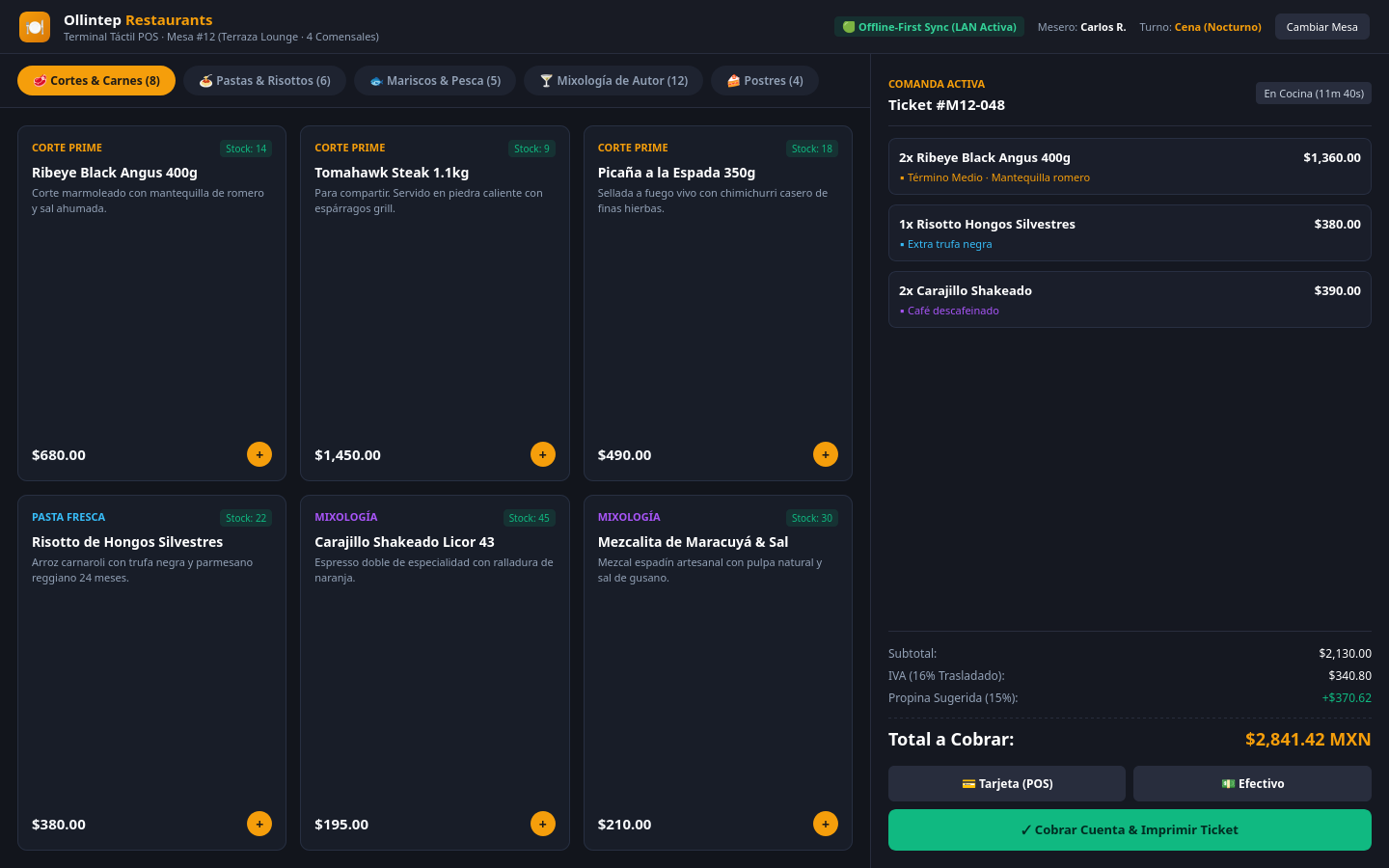
Task: Click IVA amount $340.80
Action: (1349, 676)
